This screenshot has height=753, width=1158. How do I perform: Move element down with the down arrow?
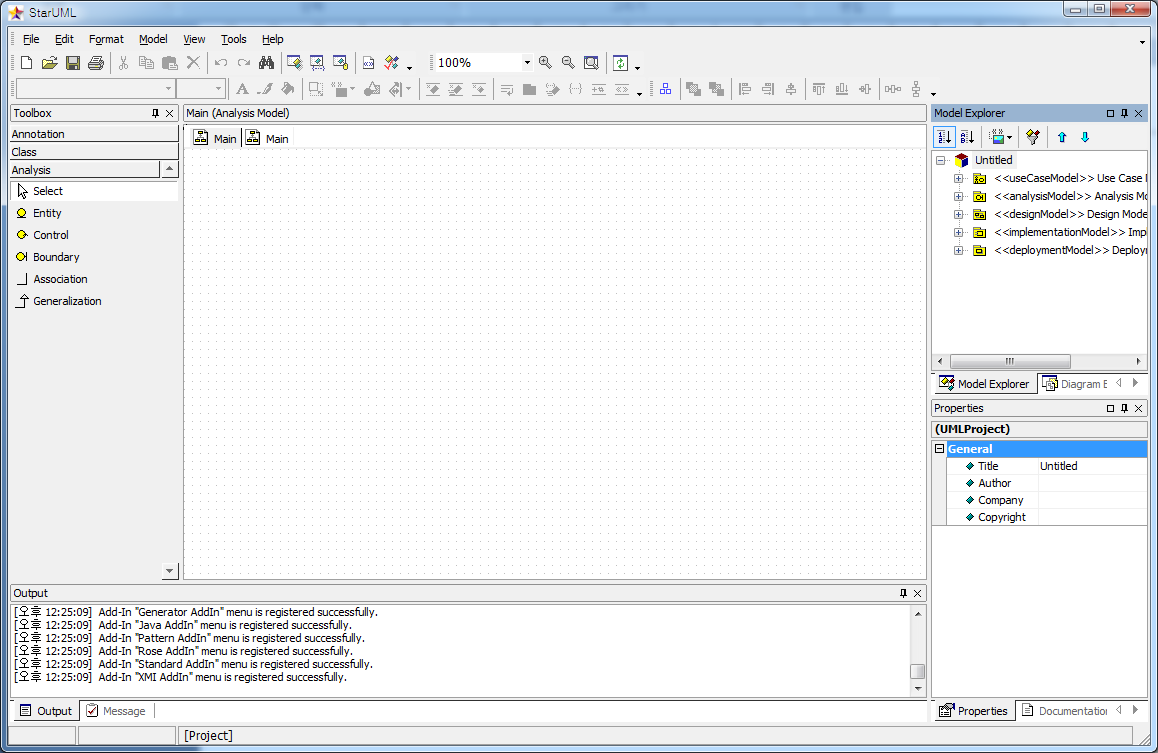[x=1085, y=137]
